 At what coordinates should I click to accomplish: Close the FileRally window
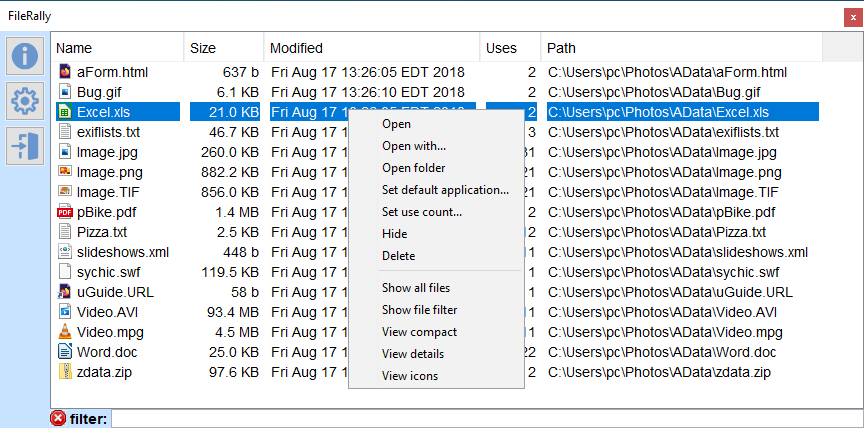click(x=852, y=17)
